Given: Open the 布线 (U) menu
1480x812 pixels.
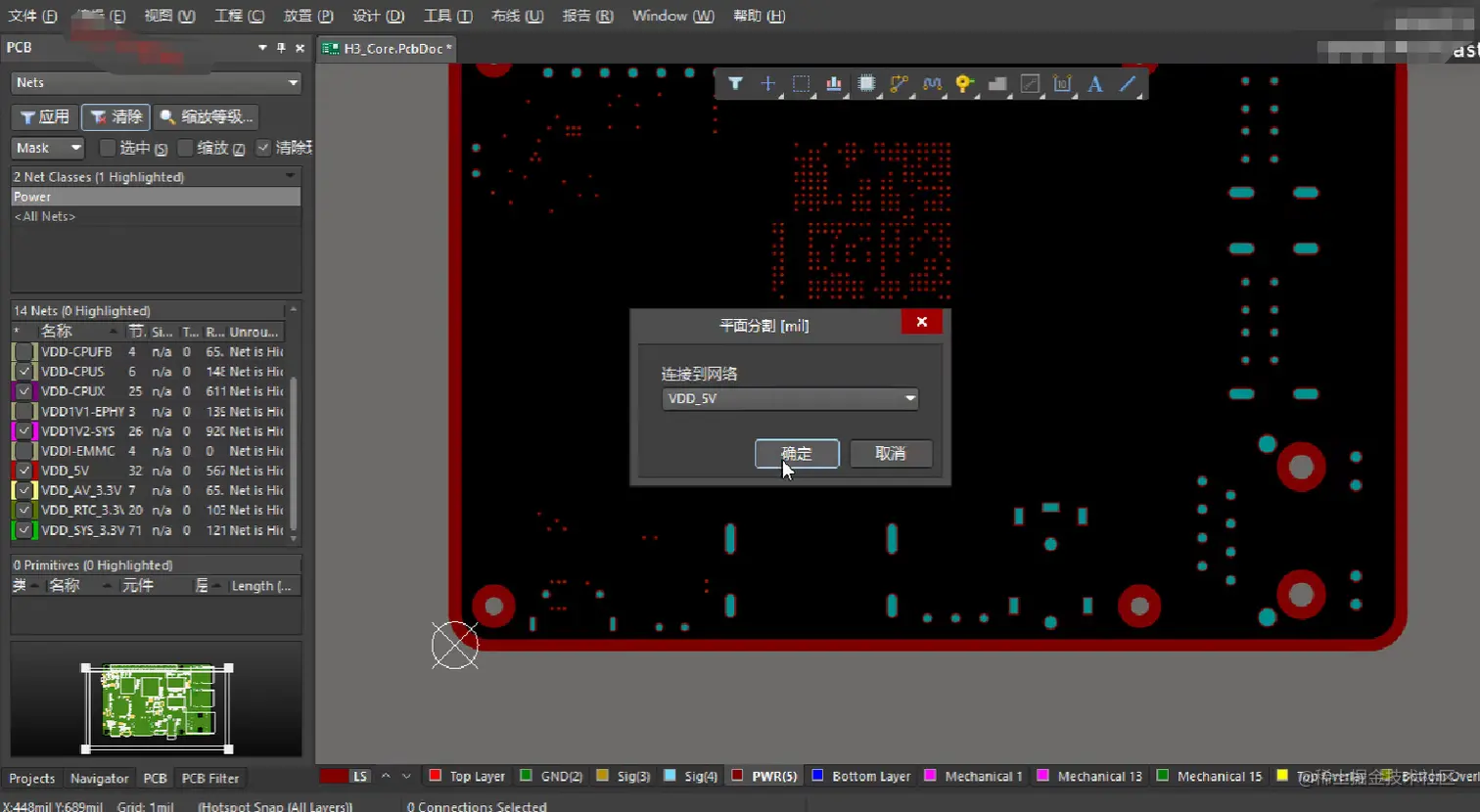Looking at the screenshot, I should [x=517, y=16].
